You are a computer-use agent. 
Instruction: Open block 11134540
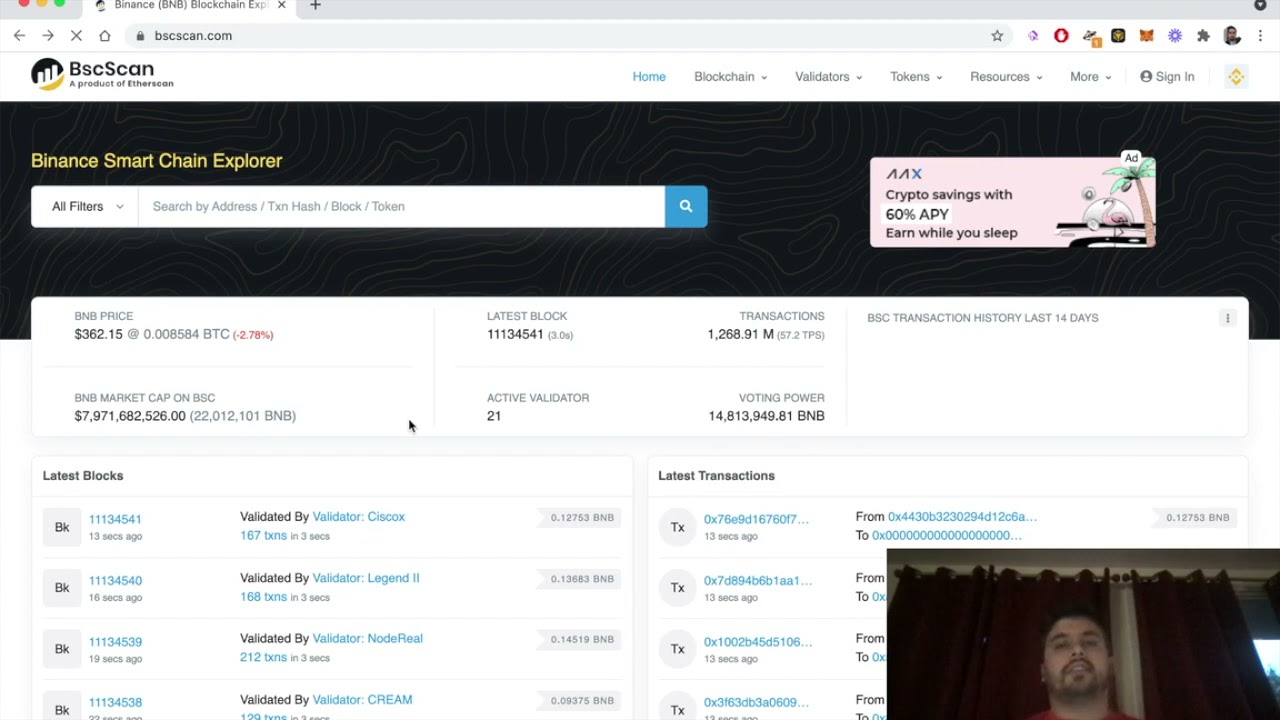tap(115, 580)
